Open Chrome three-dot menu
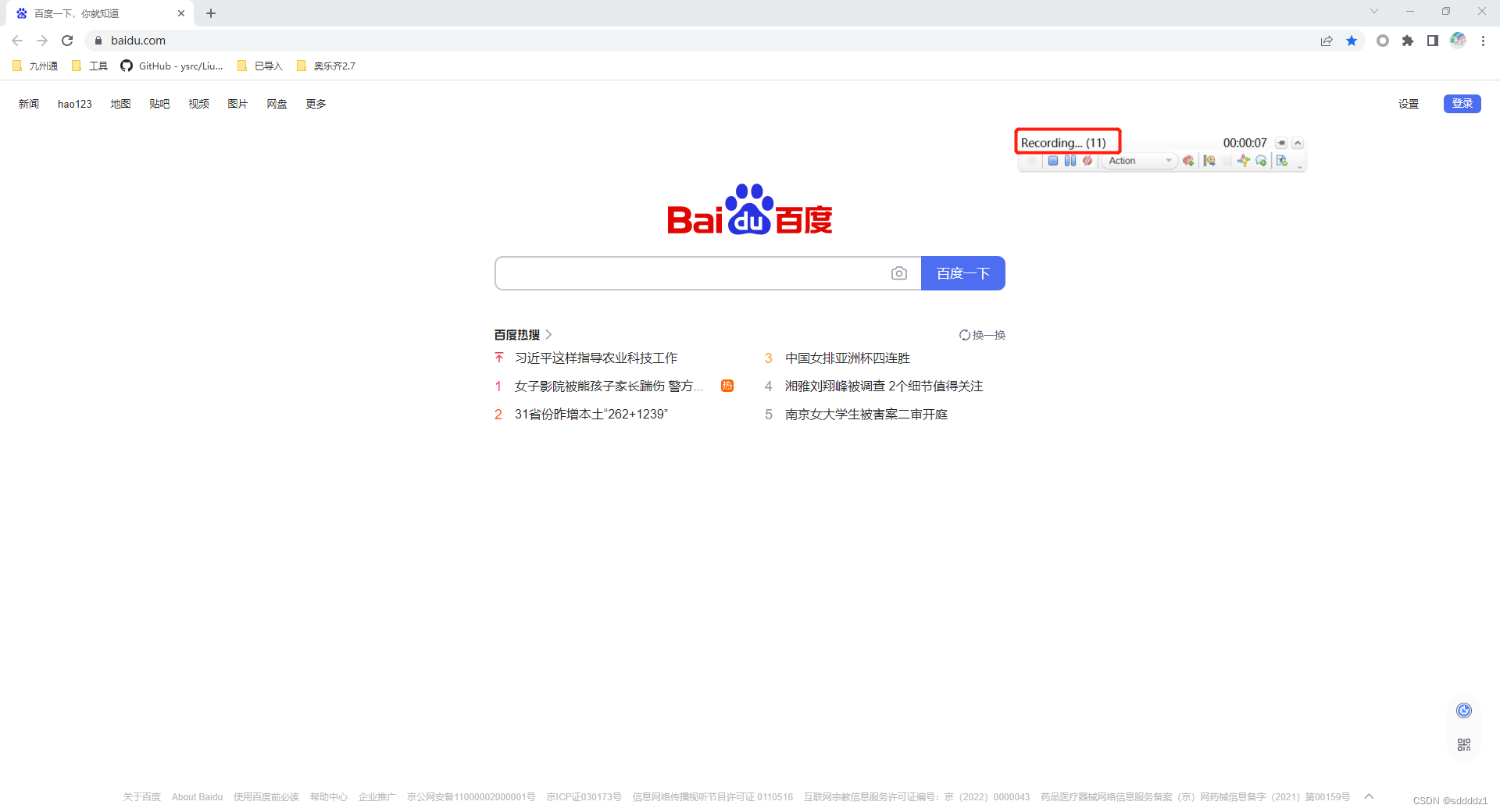Viewport: 1500px width, 812px height. point(1483,41)
